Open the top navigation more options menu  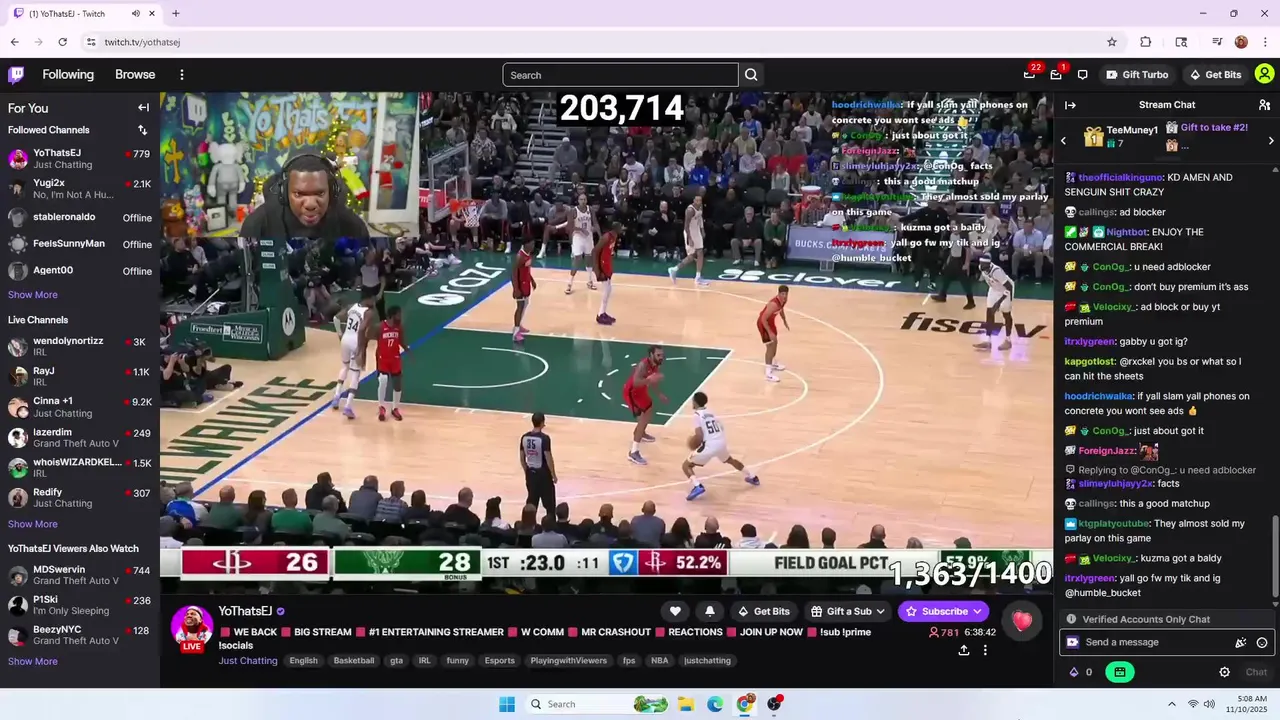(182, 75)
